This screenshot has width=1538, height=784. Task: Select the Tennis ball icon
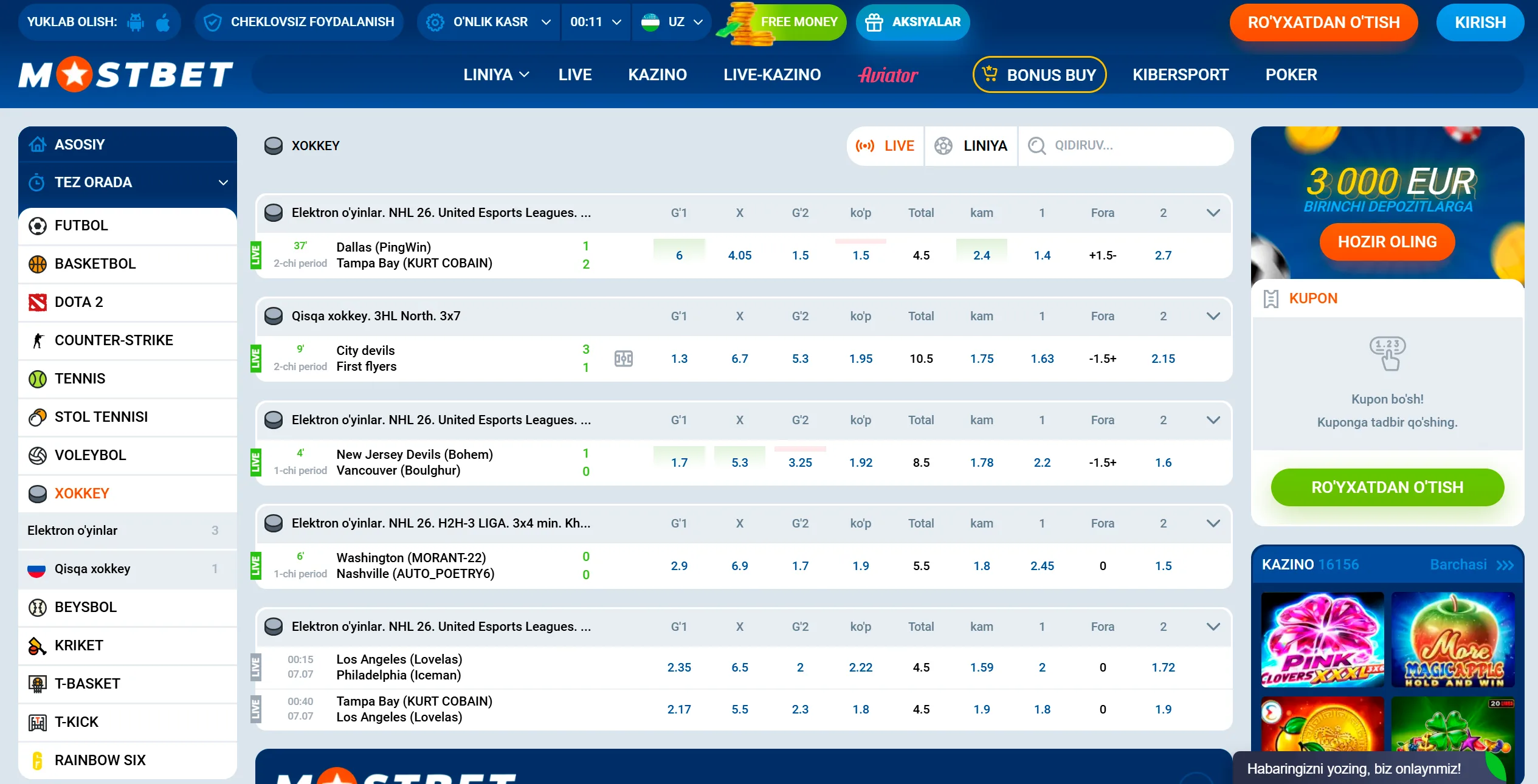[38, 379]
